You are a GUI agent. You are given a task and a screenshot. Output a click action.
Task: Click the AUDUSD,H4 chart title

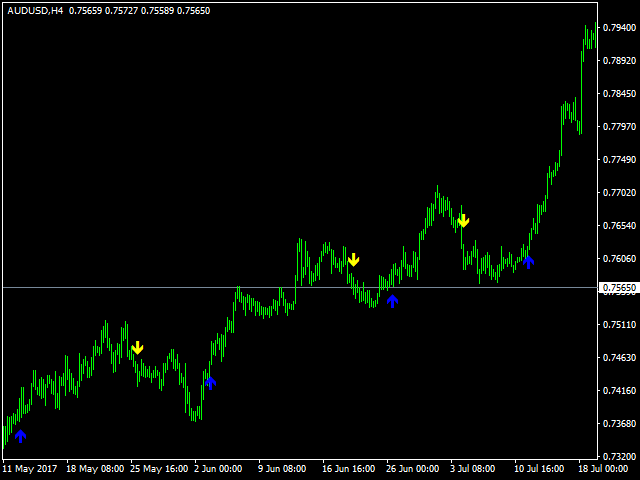pyautogui.click(x=35, y=11)
